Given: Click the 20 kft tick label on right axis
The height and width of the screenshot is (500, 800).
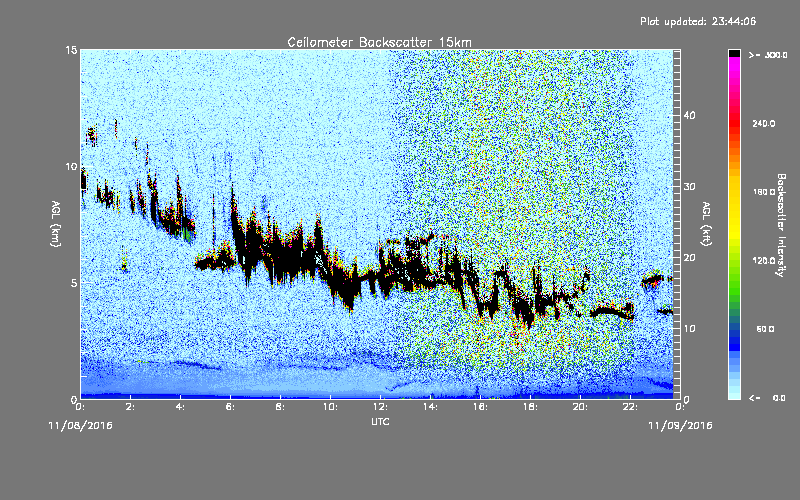Looking at the screenshot, I should pos(689,258).
